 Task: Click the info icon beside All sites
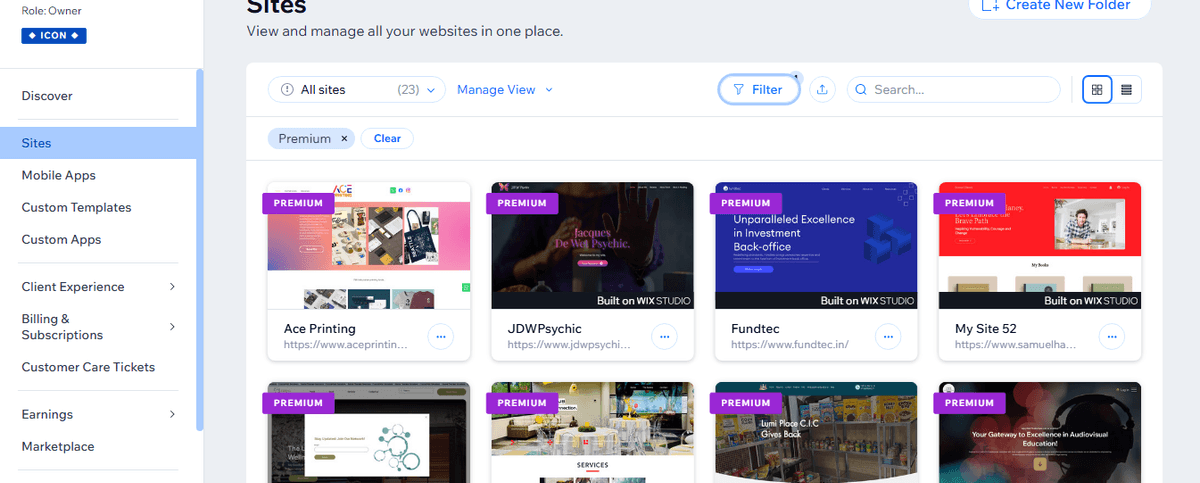pos(288,89)
